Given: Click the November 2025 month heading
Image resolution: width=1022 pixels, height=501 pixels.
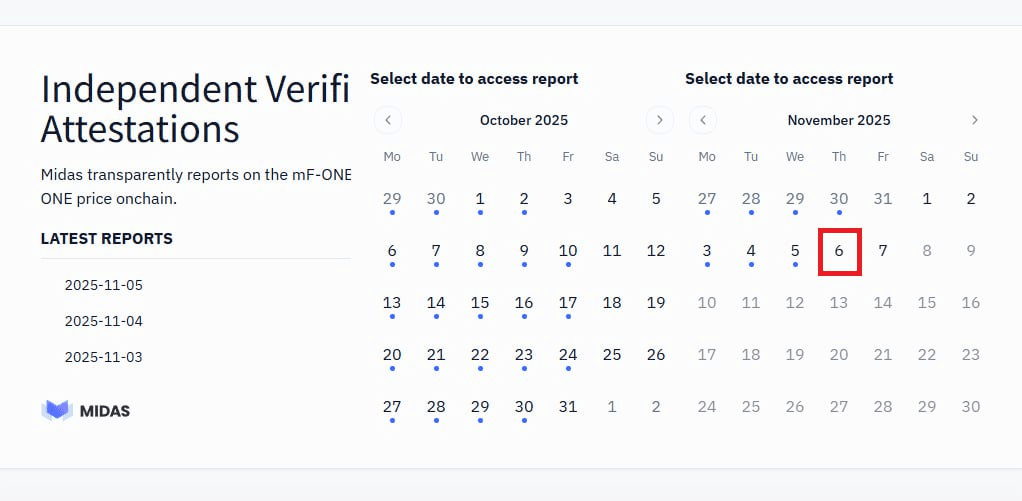Looking at the screenshot, I should coord(838,120).
